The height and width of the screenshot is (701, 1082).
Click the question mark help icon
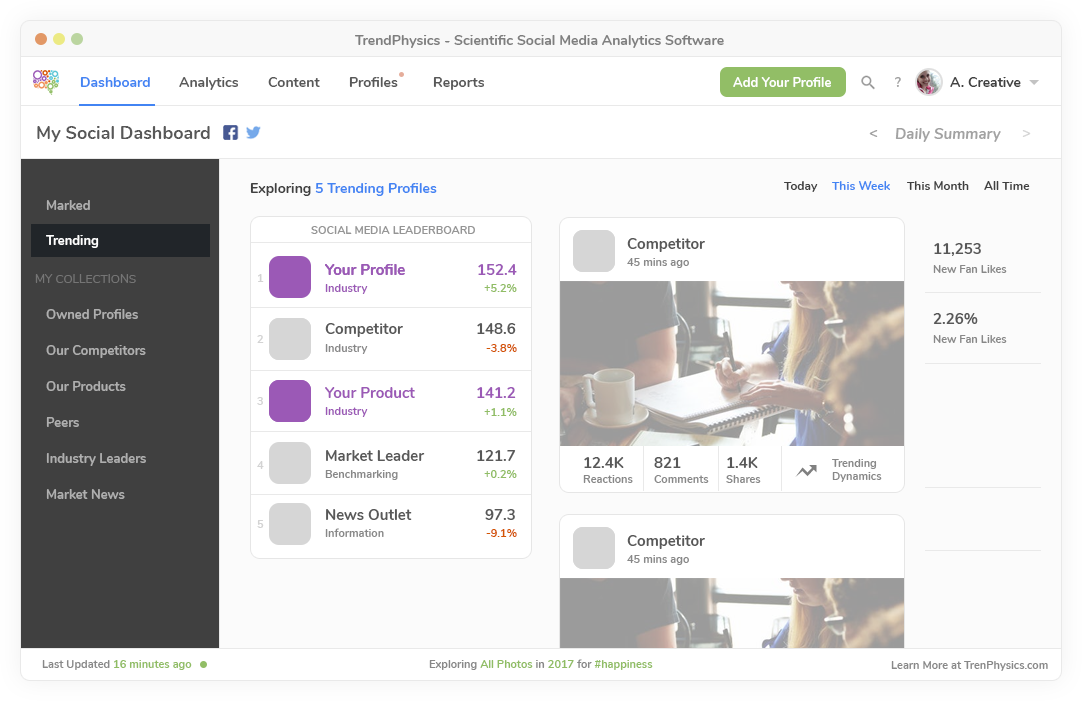point(898,82)
